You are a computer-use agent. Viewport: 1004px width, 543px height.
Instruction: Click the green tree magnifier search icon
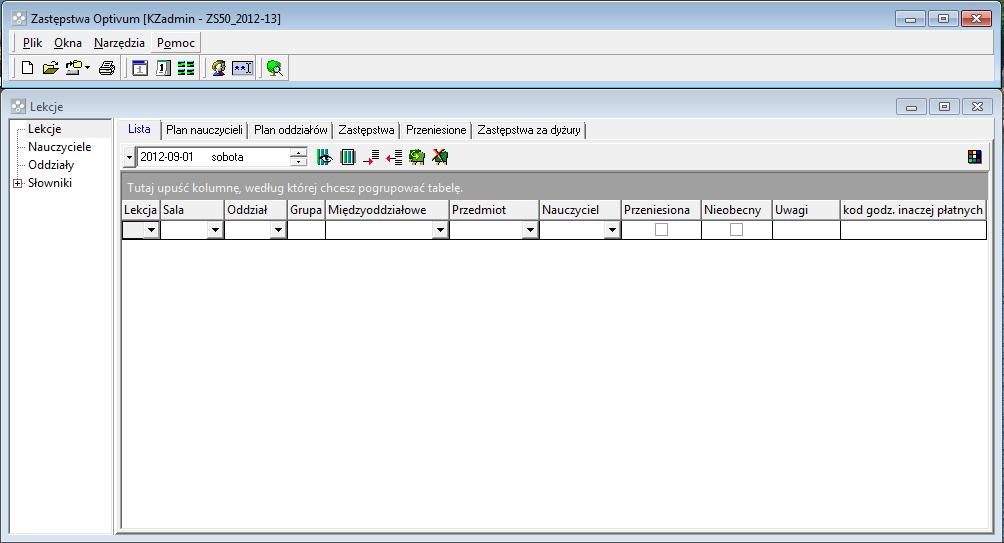pos(275,68)
